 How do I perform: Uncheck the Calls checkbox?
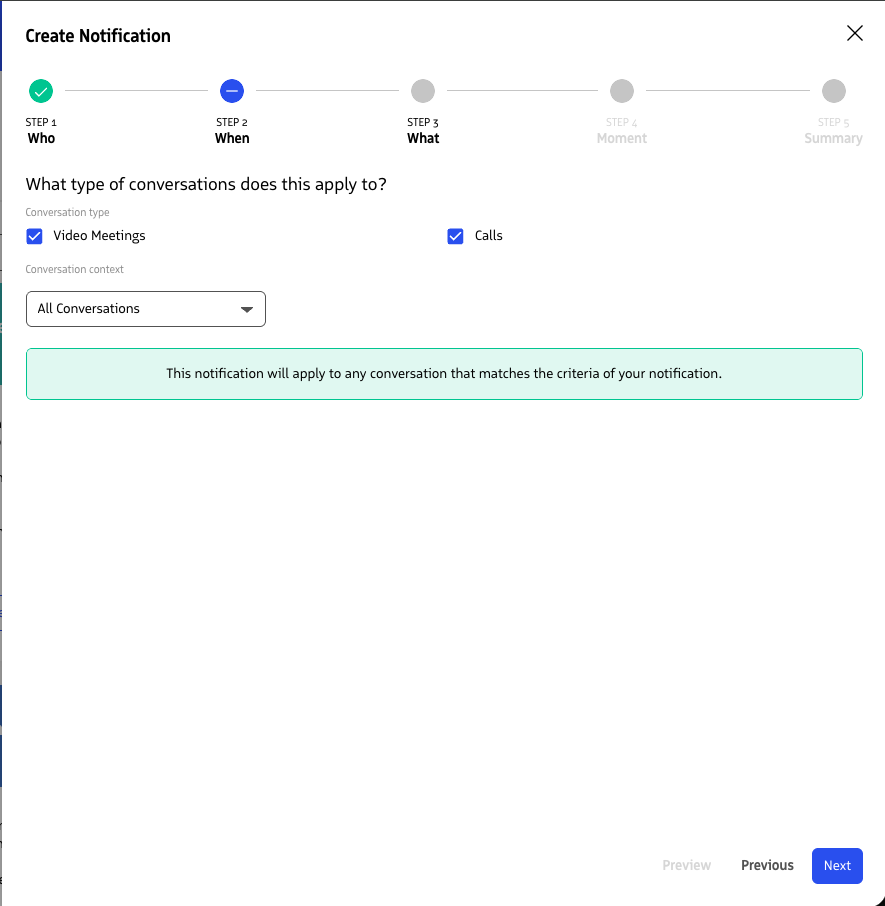coord(455,236)
